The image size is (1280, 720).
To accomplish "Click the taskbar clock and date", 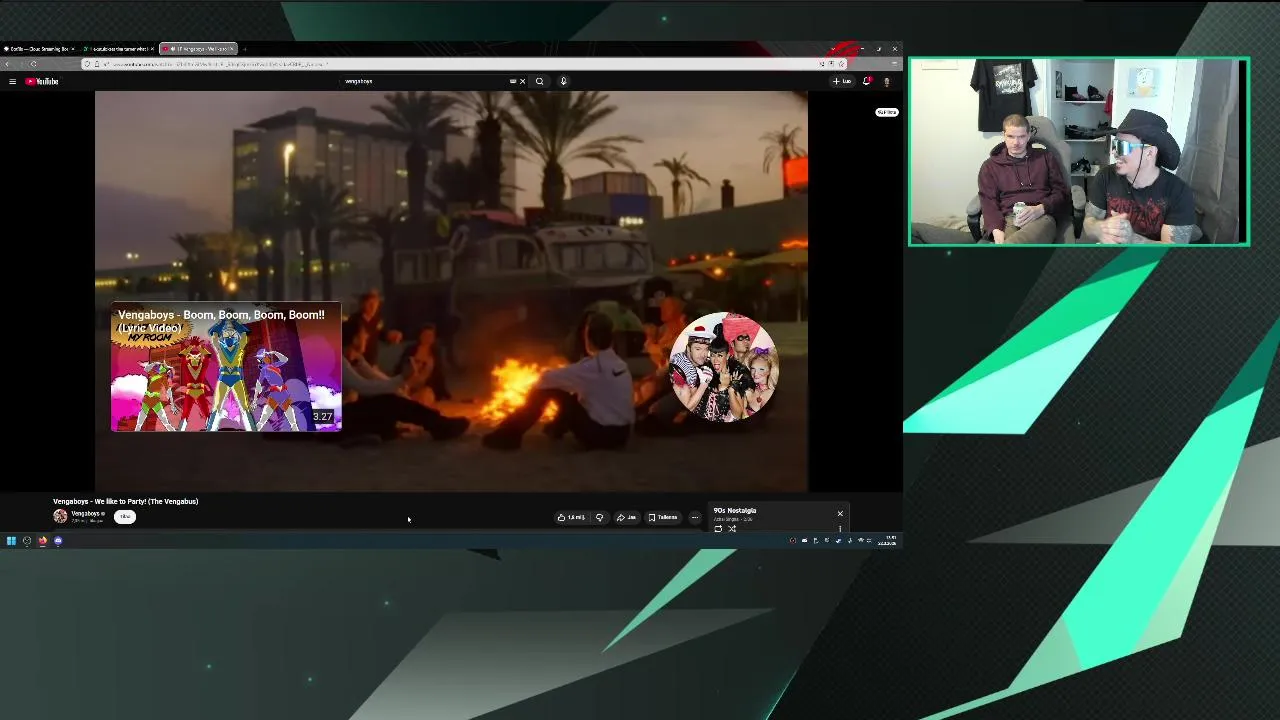I will coord(888,541).
